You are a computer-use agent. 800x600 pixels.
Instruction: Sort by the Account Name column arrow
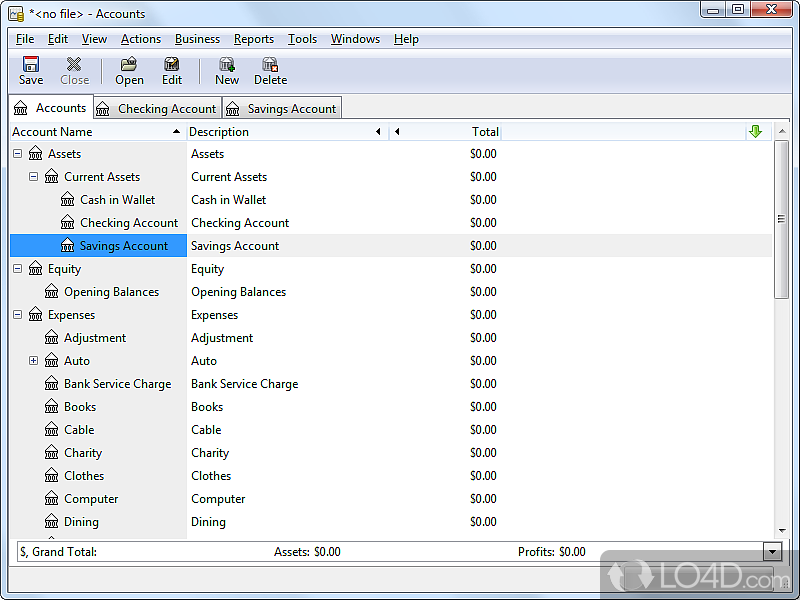(176, 132)
